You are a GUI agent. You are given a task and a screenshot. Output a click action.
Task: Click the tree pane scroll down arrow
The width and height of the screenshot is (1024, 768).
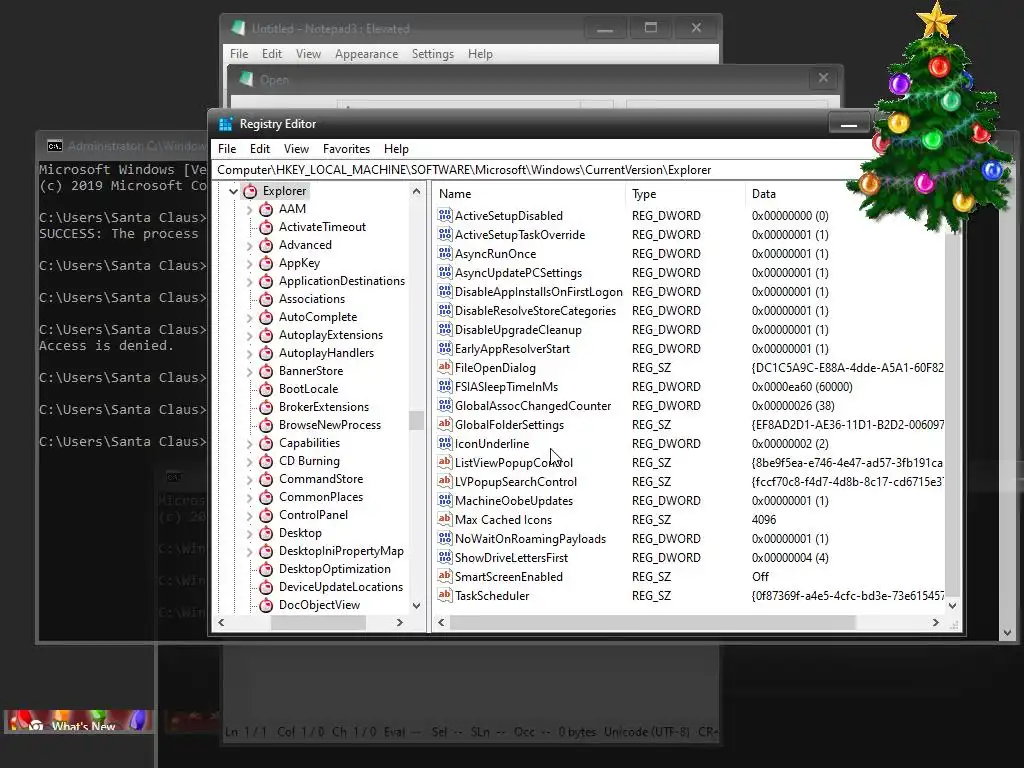pos(416,606)
